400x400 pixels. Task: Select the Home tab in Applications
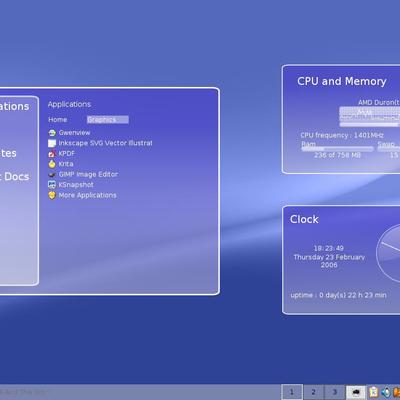pyautogui.click(x=58, y=120)
